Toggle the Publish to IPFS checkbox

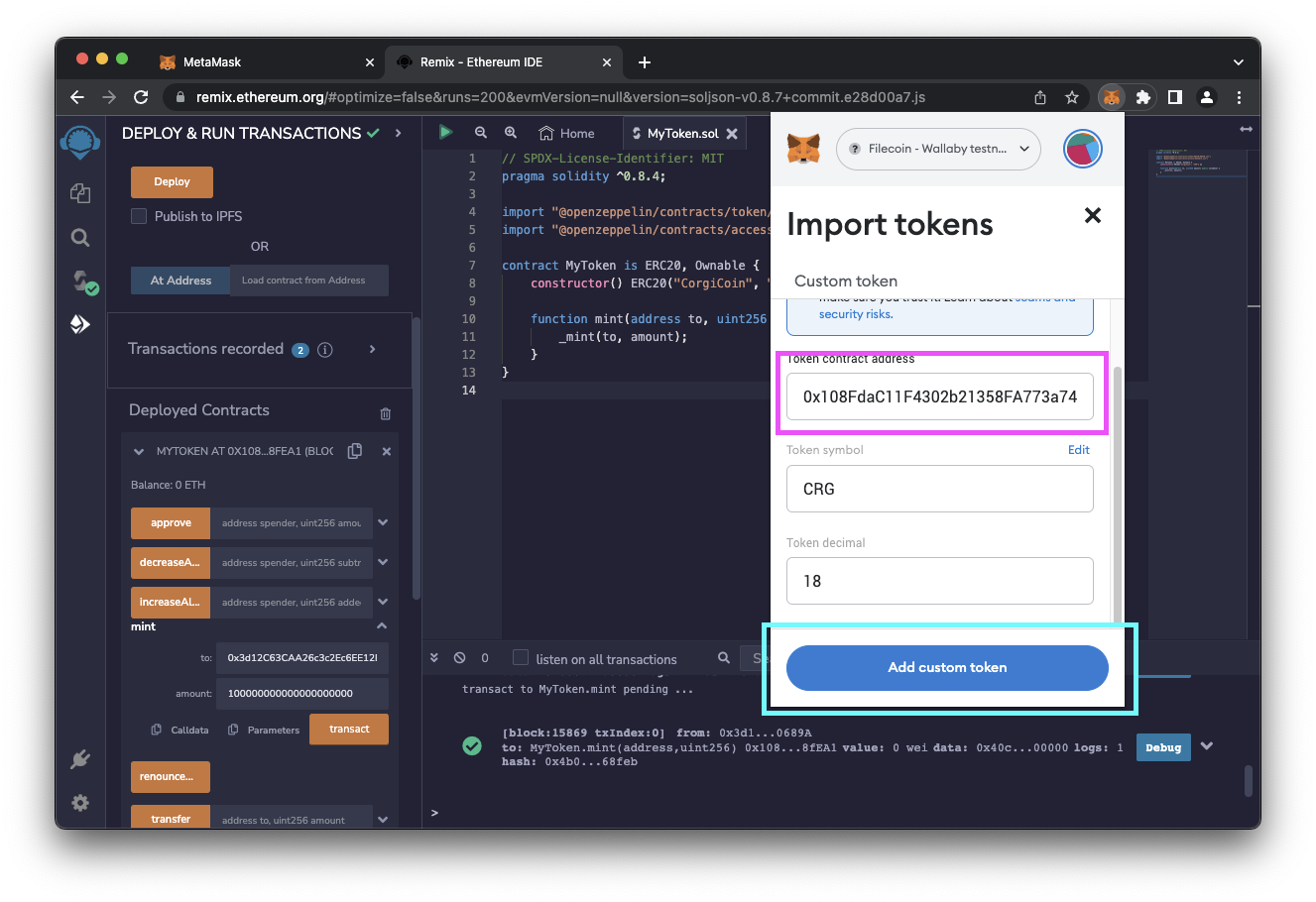click(139, 216)
